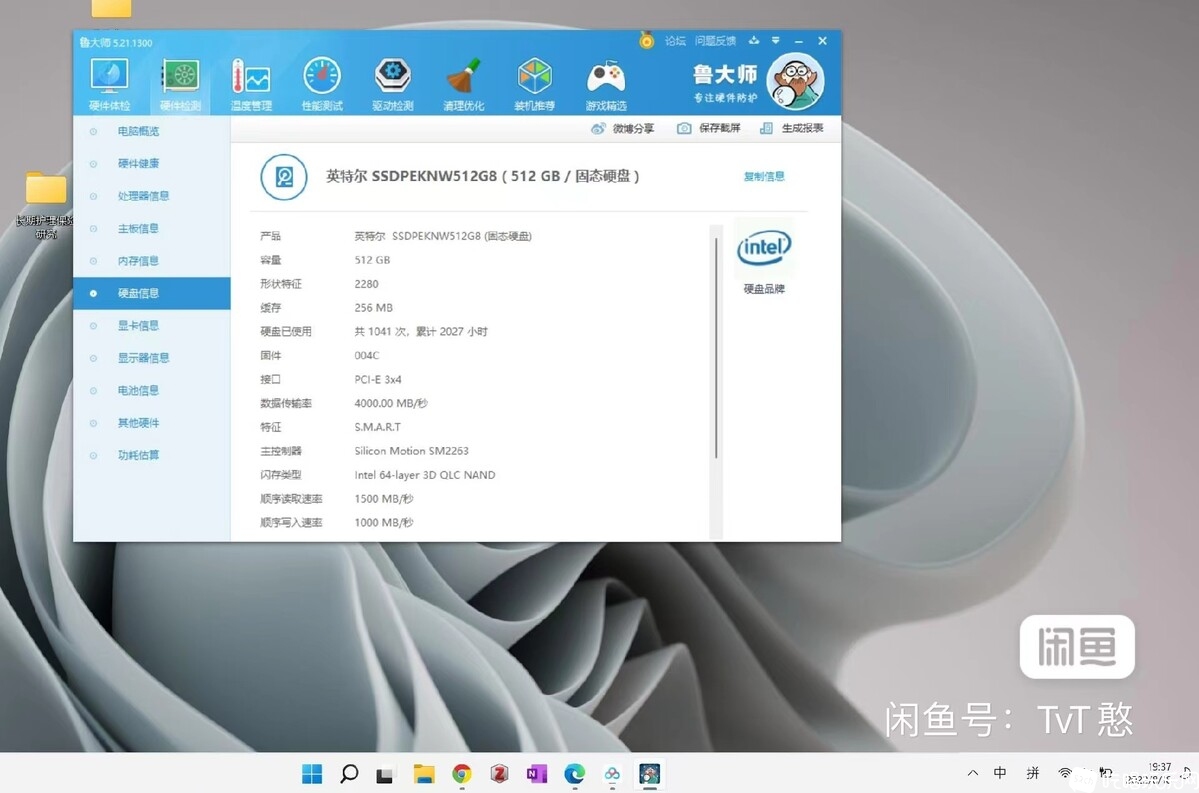The image size is (1199, 793).
Task: Select 硬盘信息 in the sidebar
Action: point(151,294)
